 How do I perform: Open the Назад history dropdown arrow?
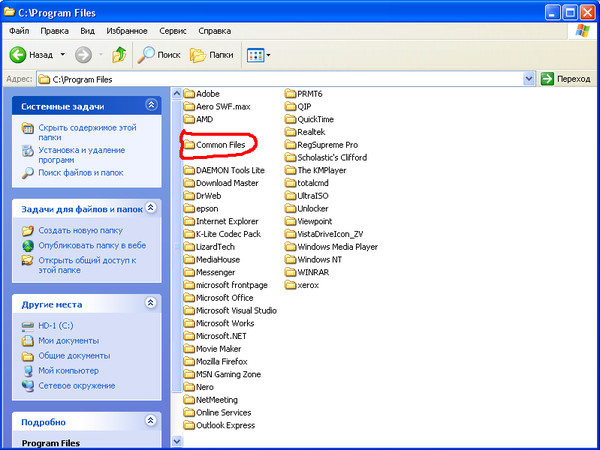63,55
